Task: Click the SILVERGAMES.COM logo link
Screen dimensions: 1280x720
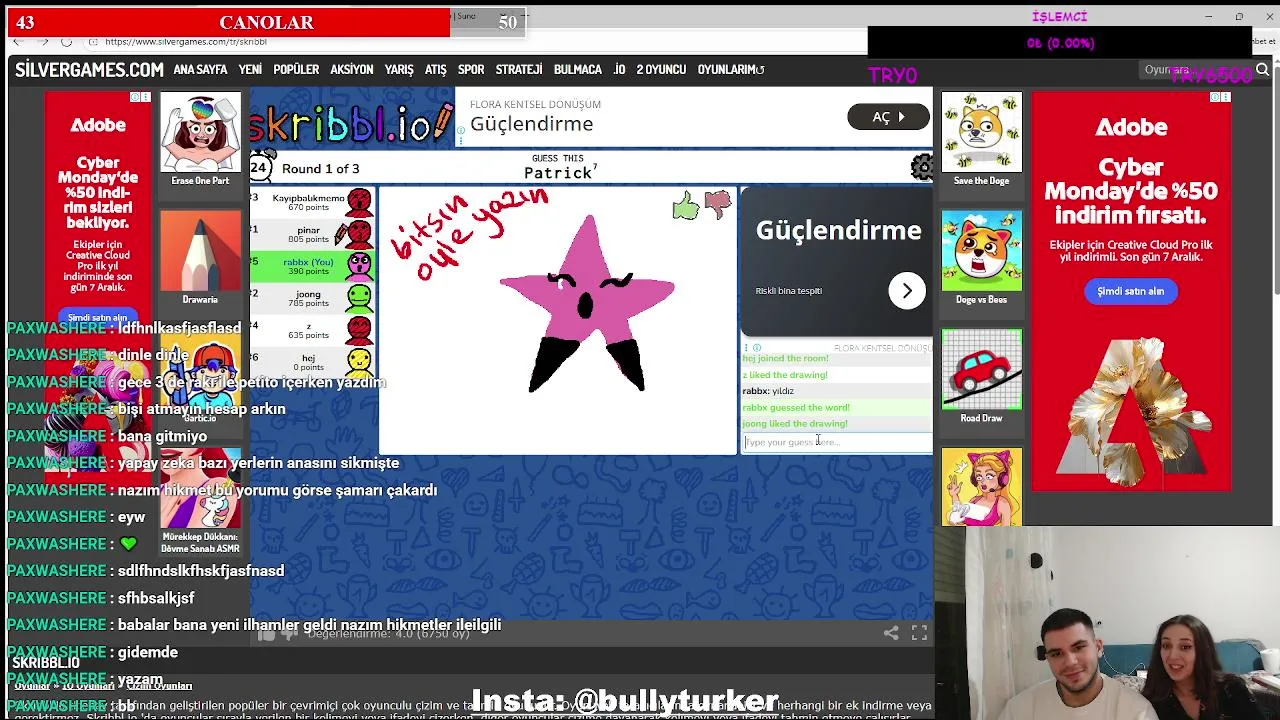Action: click(89, 70)
